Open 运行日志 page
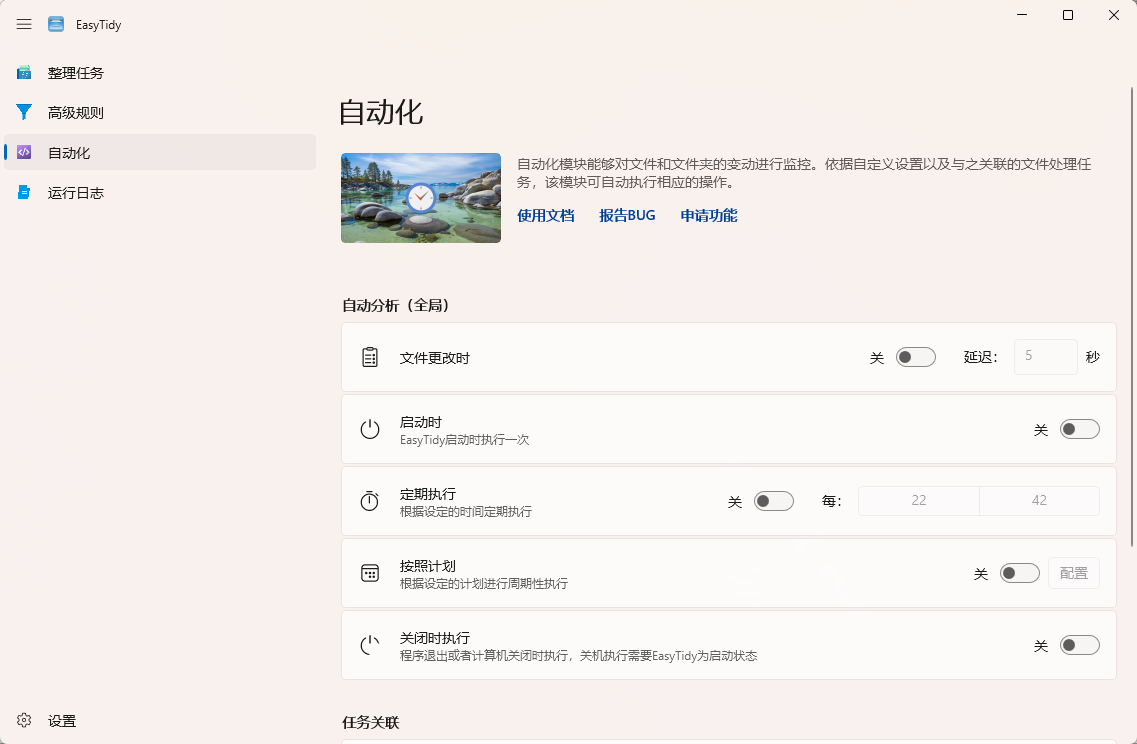This screenshot has width=1137, height=744. (x=160, y=192)
